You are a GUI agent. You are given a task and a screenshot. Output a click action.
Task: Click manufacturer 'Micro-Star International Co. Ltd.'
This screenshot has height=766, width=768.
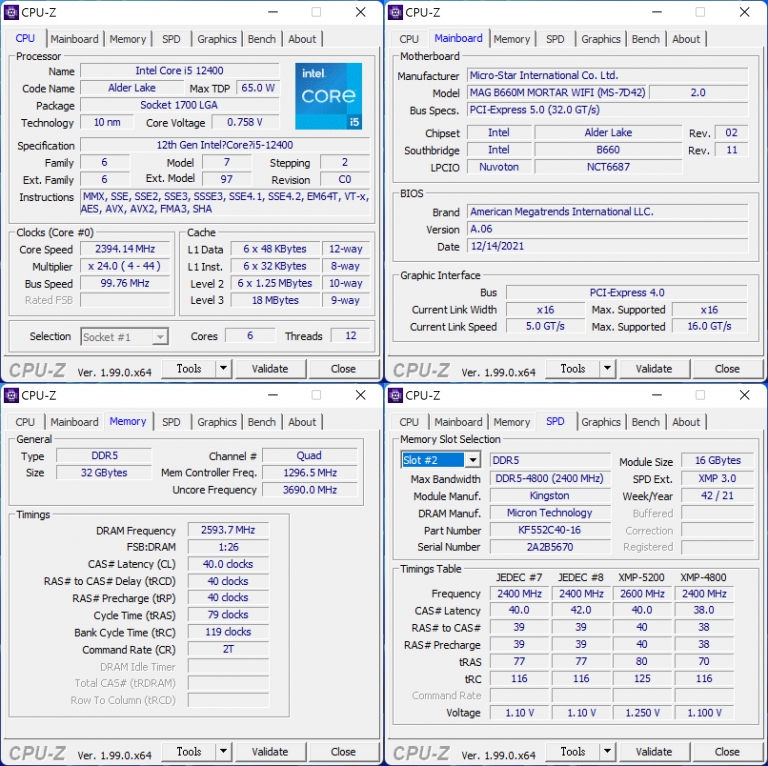pyautogui.click(x=607, y=75)
